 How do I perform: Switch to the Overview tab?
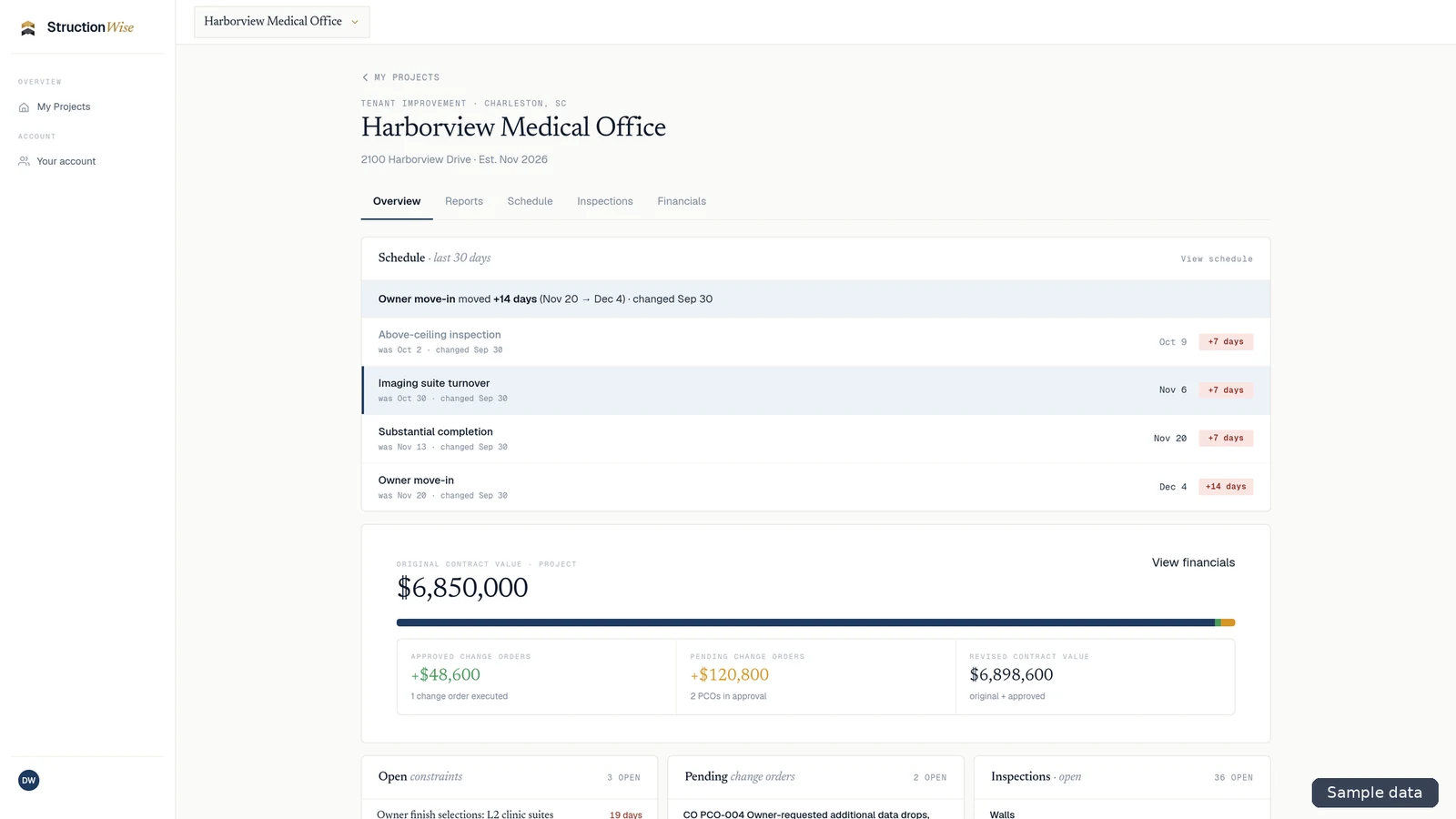point(397,201)
